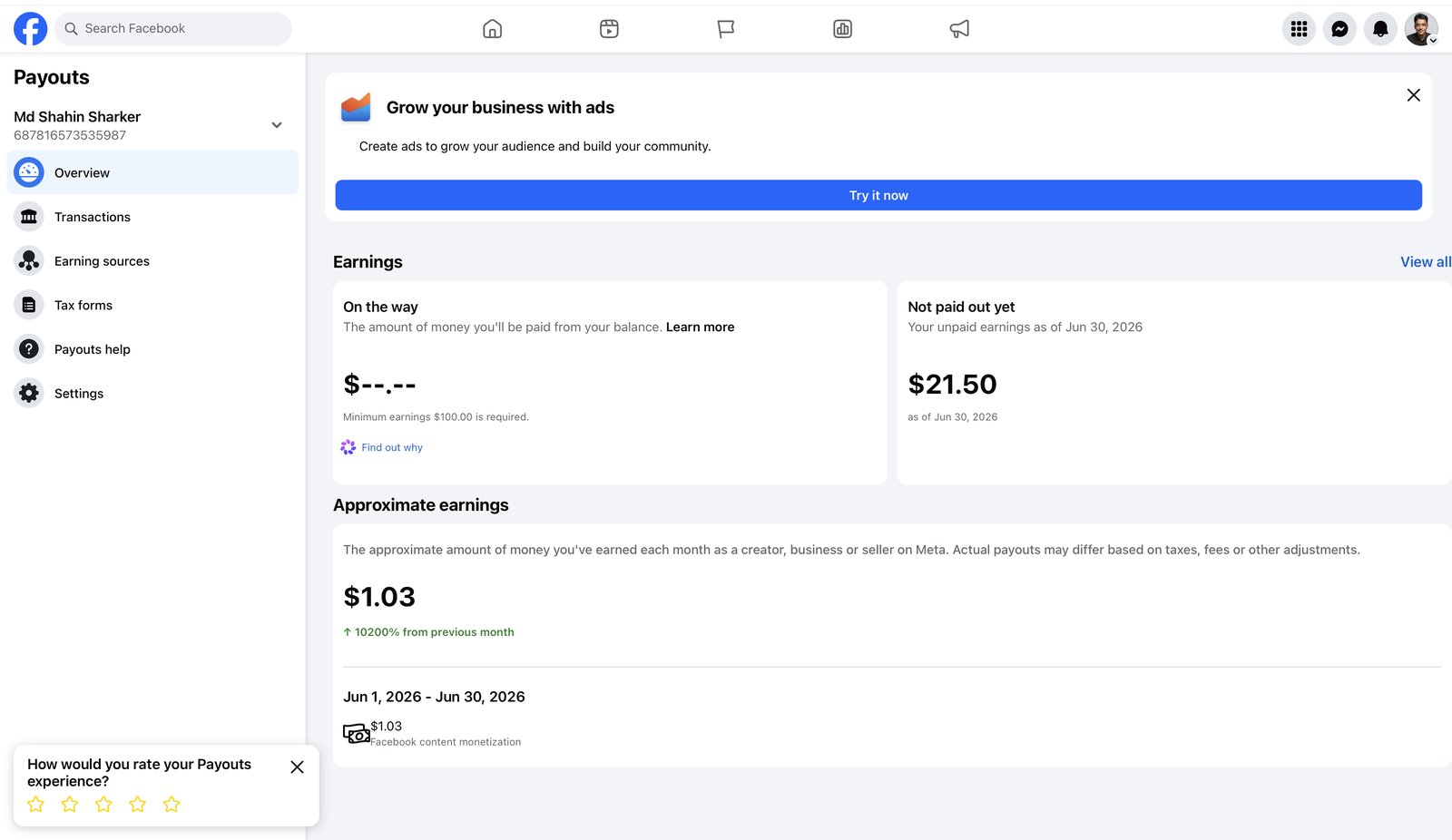Click the Jun 1, 2026 - Jun 30, 2026 range
This screenshot has height=840, width=1452.
coord(434,697)
